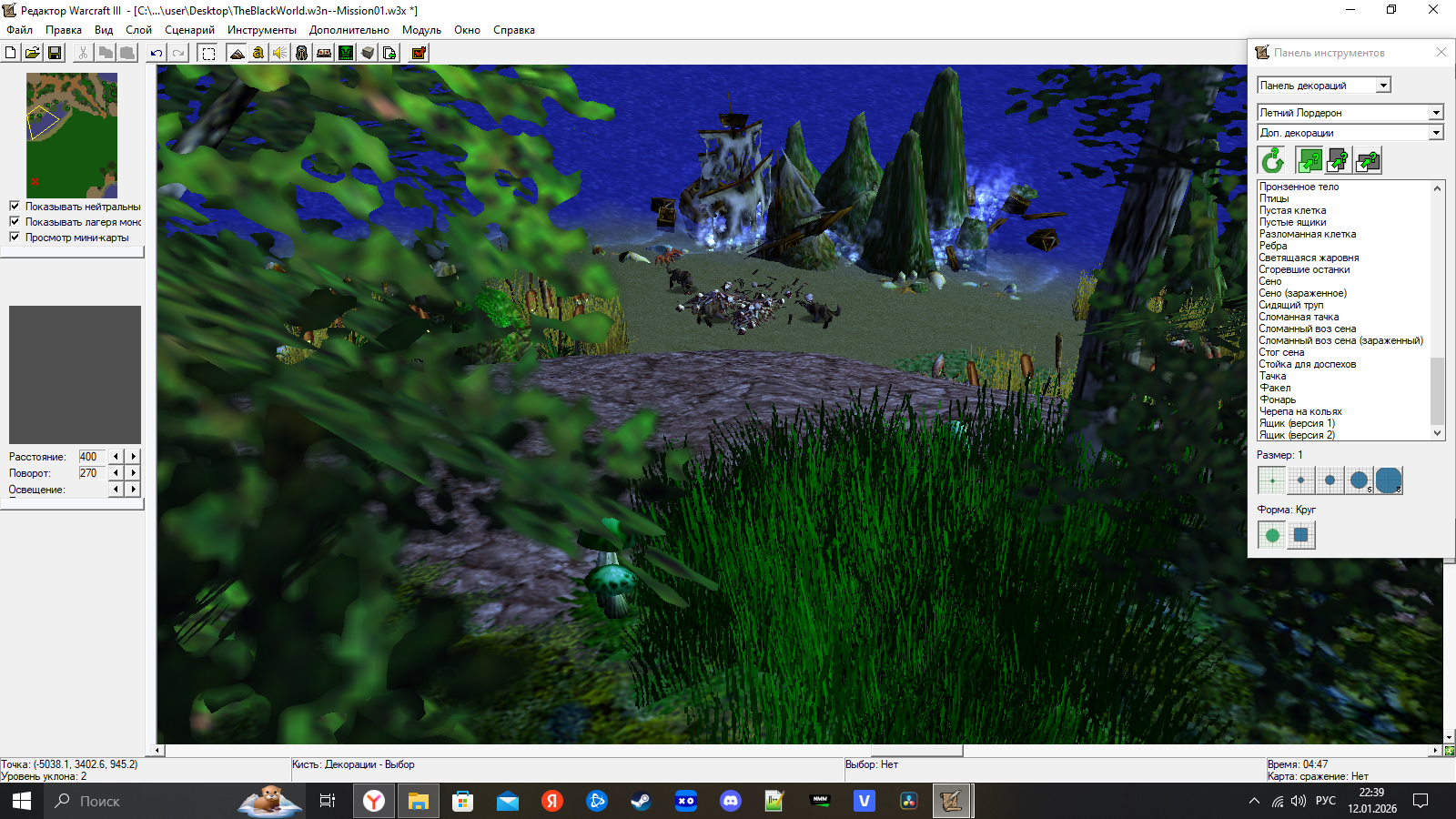Open the Object Editor helmet icon
The image size is (1456, 819).
[x=302, y=53]
